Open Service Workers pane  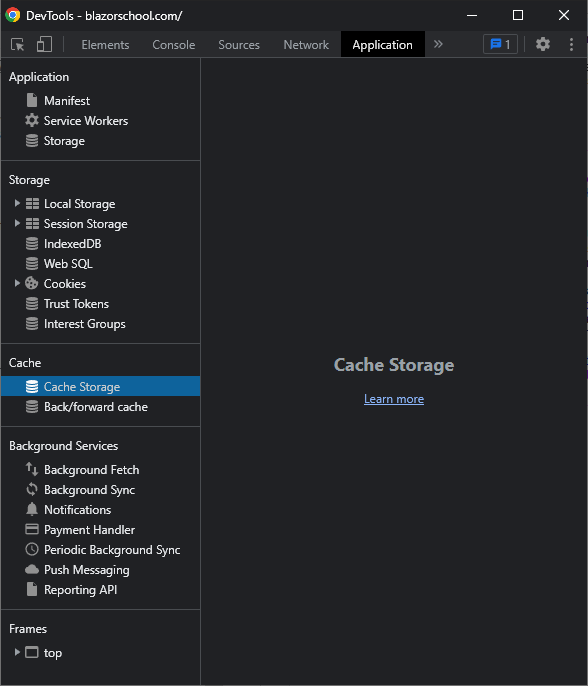tap(86, 121)
